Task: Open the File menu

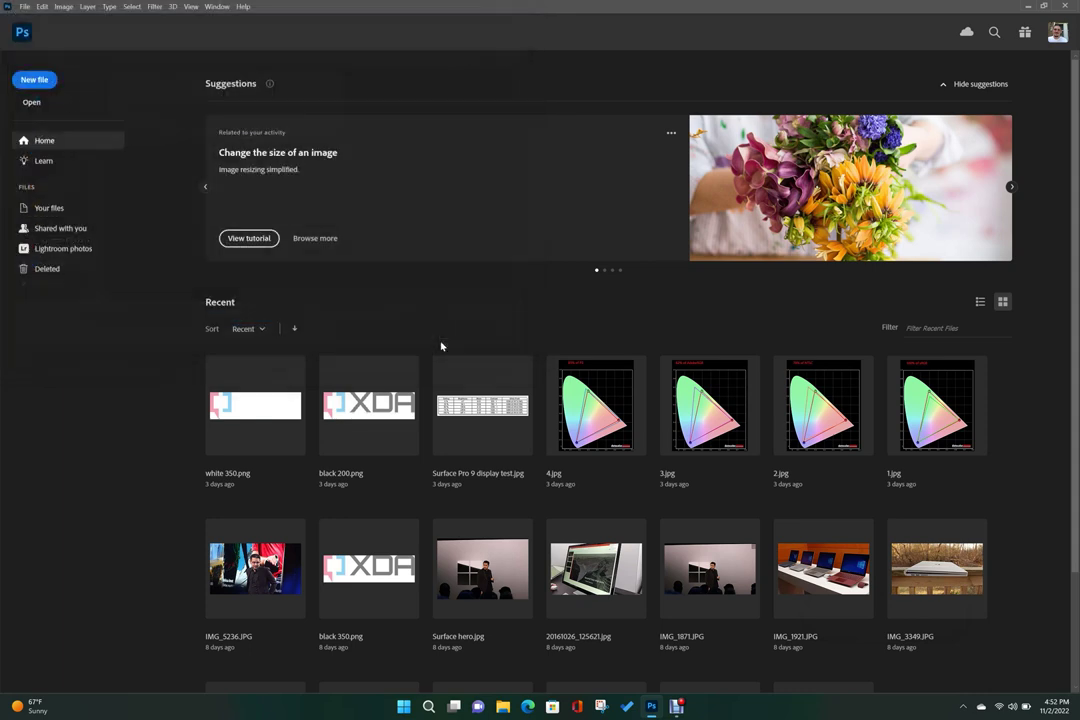Action: tap(25, 6)
